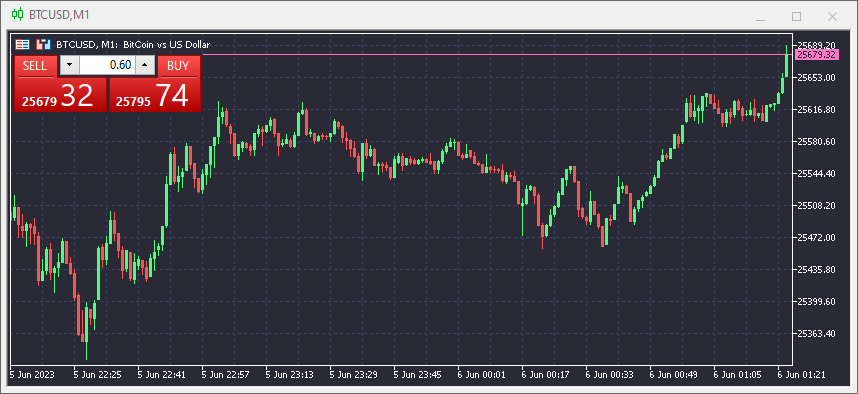This screenshot has height=394, width=858.
Task: Click the 5 Jun 23:29 time label
Action: (x=353, y=374)
